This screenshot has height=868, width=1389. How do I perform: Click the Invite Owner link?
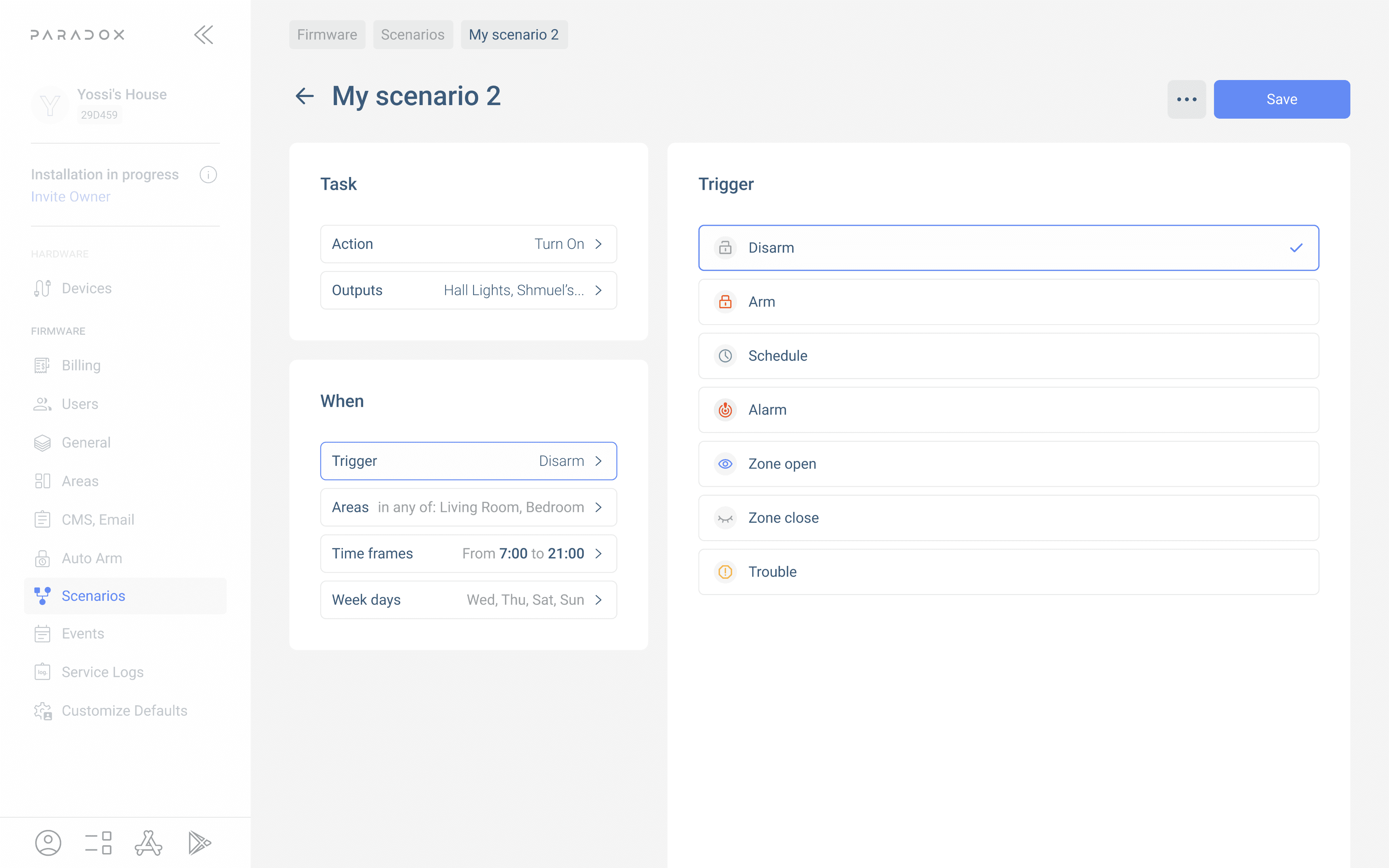click(x=71, y=196)
